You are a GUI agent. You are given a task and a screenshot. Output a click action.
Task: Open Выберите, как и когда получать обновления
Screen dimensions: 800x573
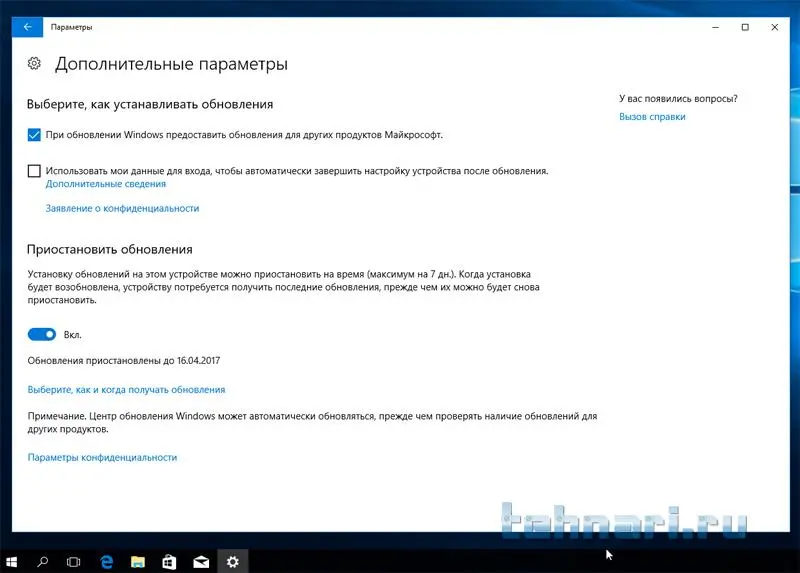[x=126, y=389]
